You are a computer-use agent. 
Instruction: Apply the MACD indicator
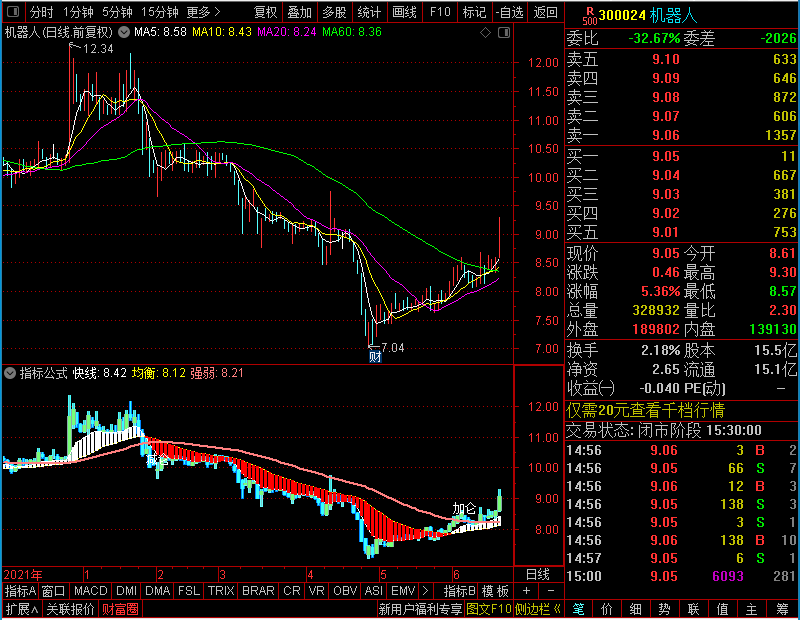(x=90, y=591)
